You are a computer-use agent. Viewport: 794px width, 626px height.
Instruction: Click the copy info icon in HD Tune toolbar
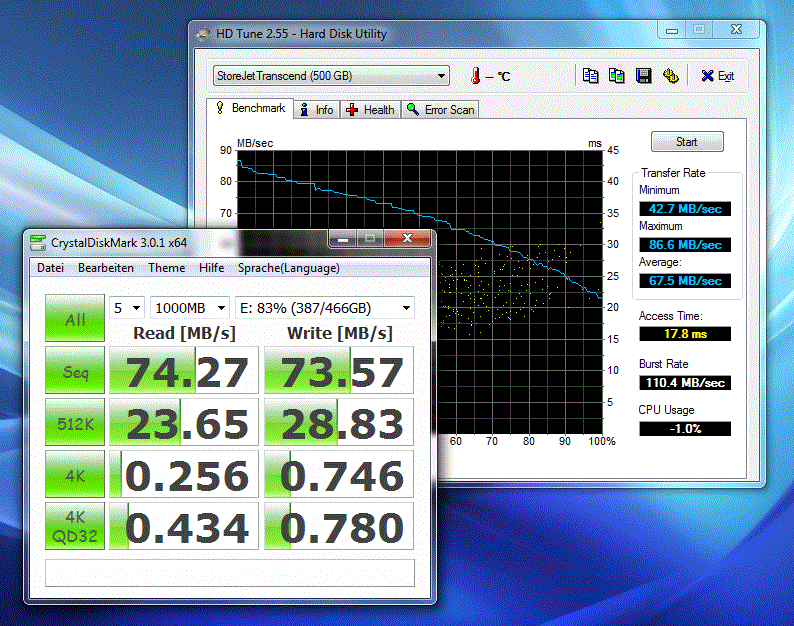(x=590, y=76)
